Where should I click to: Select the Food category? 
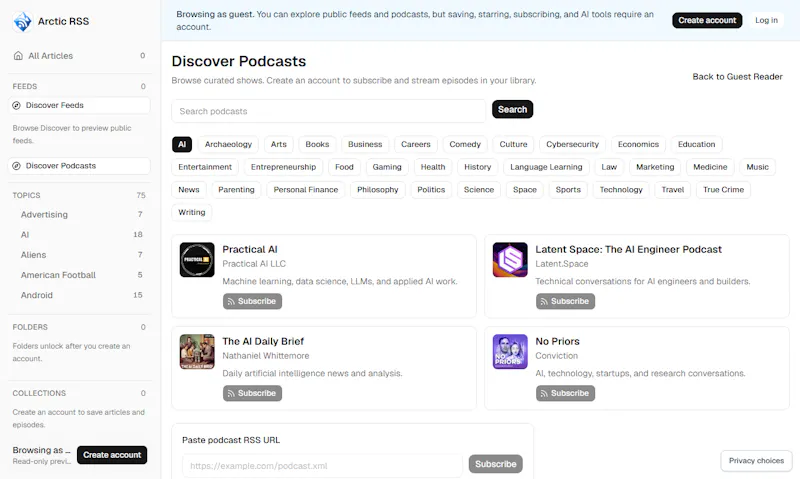pyautogui.click(x=344, y=167)
